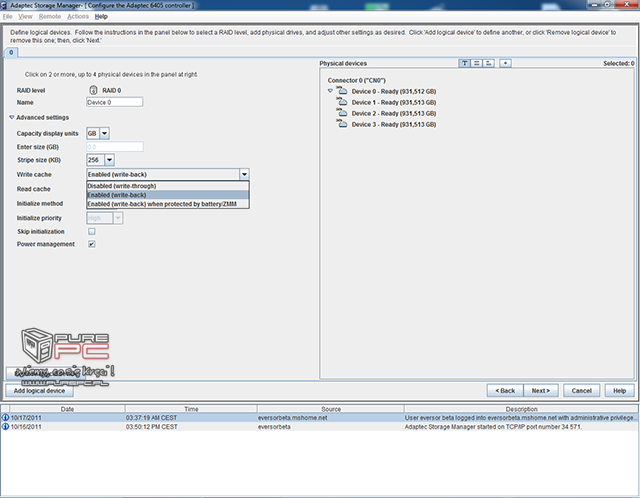Select Device 3 - Ready (931,513 GB)
Image resolution: width=640 pixels, height=498 pixels.
click(394, 124)
